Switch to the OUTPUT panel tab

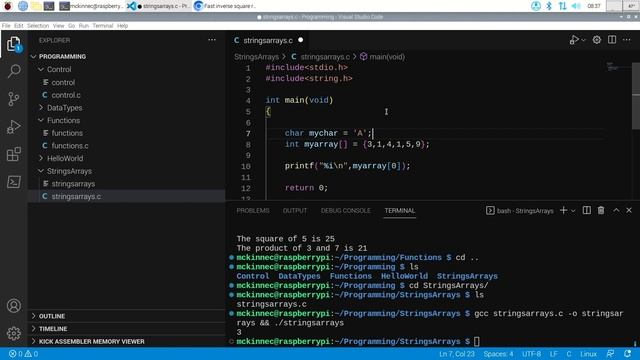(295, 211)
